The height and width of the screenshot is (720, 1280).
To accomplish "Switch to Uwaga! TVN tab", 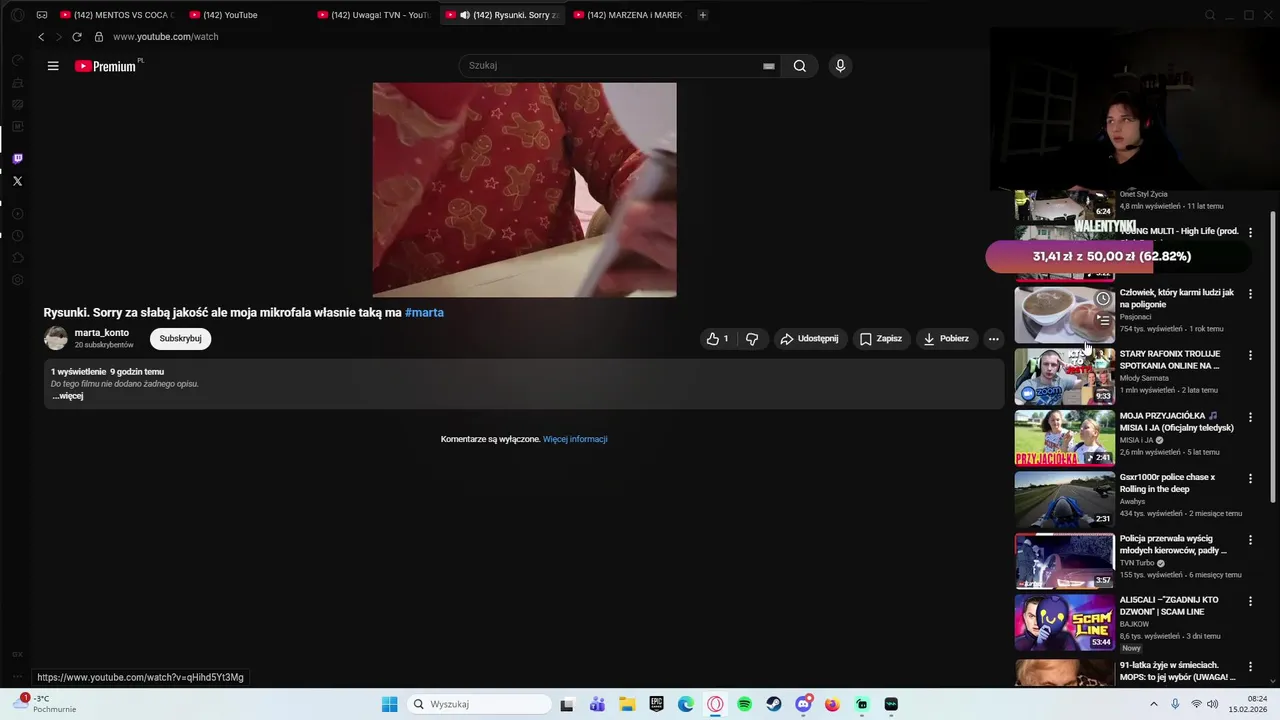I will 374,15.
